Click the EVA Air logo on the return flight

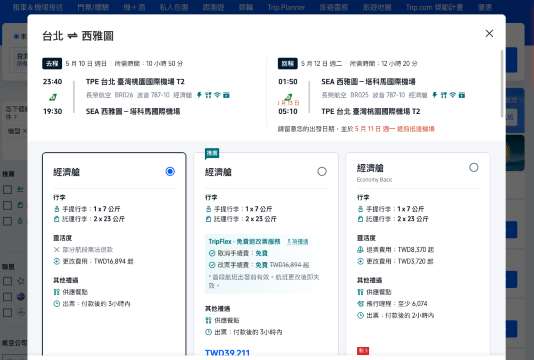tap(288, 97)
